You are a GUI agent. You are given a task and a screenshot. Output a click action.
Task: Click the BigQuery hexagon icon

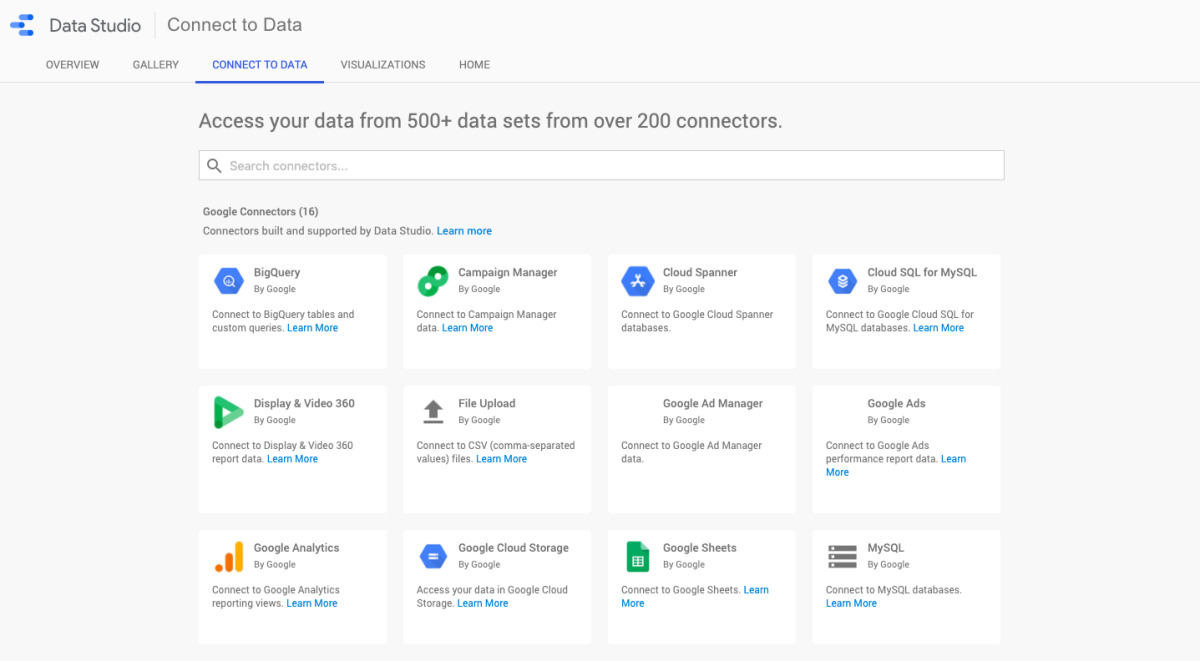[x=229, y=281]
